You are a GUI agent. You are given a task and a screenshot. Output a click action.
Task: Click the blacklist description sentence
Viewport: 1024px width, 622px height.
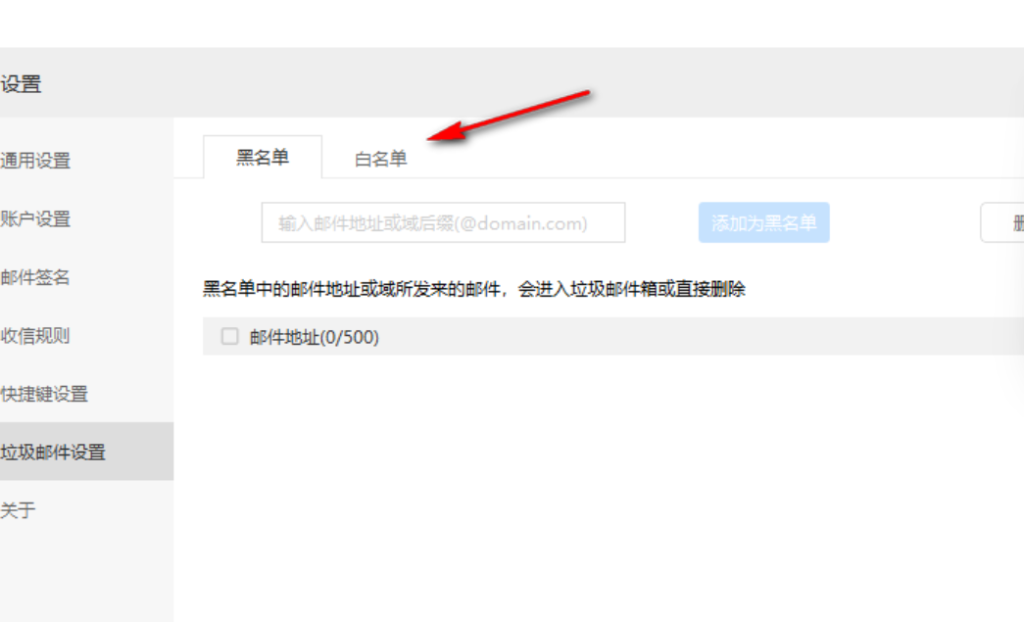(474, 289)
